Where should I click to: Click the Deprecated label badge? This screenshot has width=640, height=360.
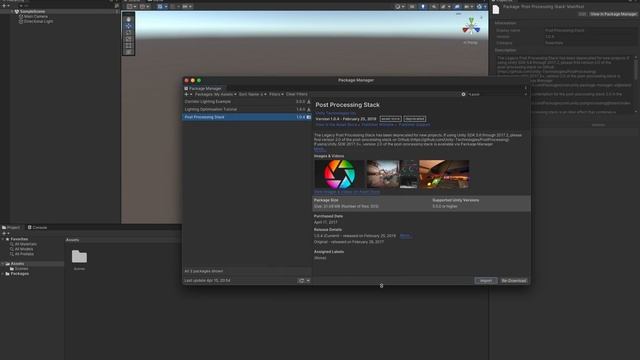(415, 119)
